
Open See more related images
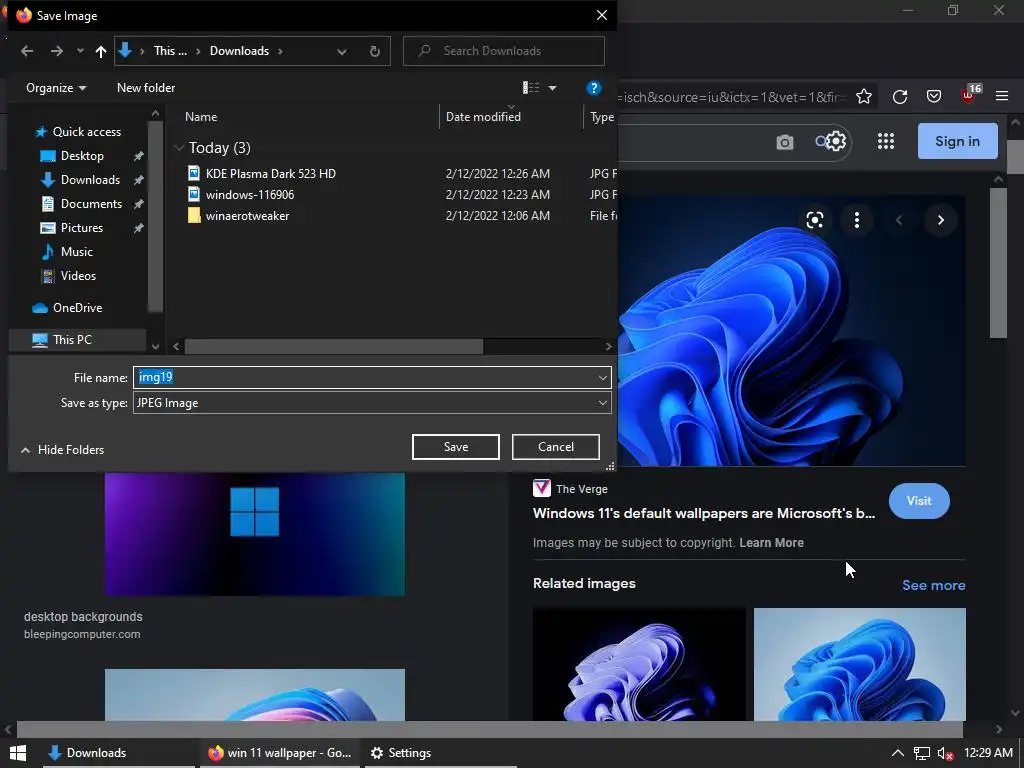coord(933,585)
